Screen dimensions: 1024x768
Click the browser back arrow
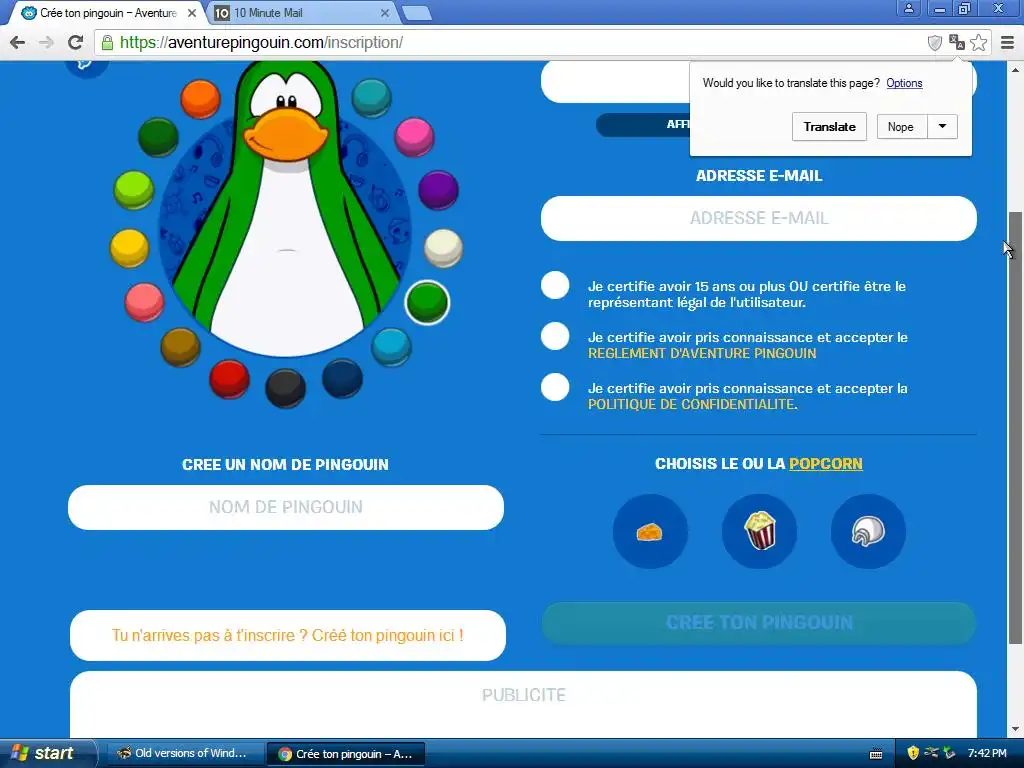(18, 42)
